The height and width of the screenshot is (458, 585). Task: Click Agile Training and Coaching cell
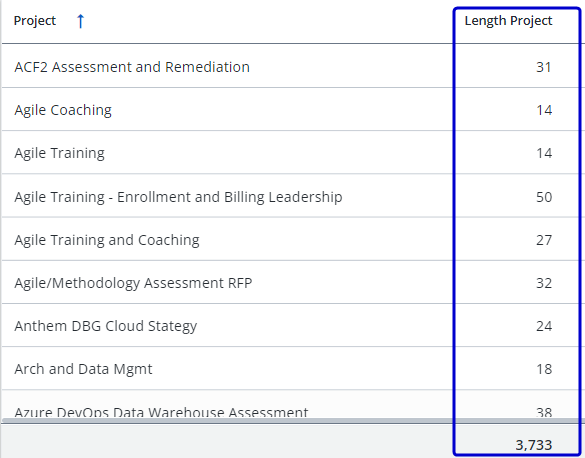coord(107,240)
